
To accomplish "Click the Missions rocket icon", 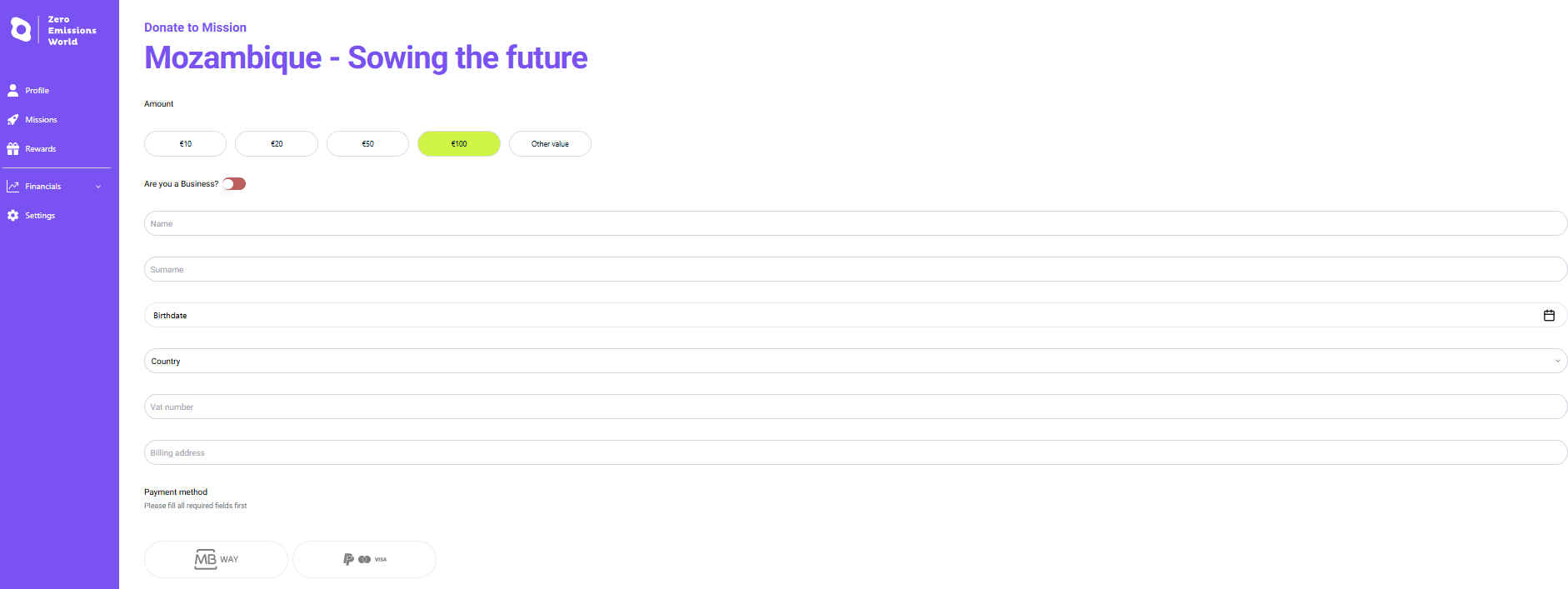I will 12,120.
